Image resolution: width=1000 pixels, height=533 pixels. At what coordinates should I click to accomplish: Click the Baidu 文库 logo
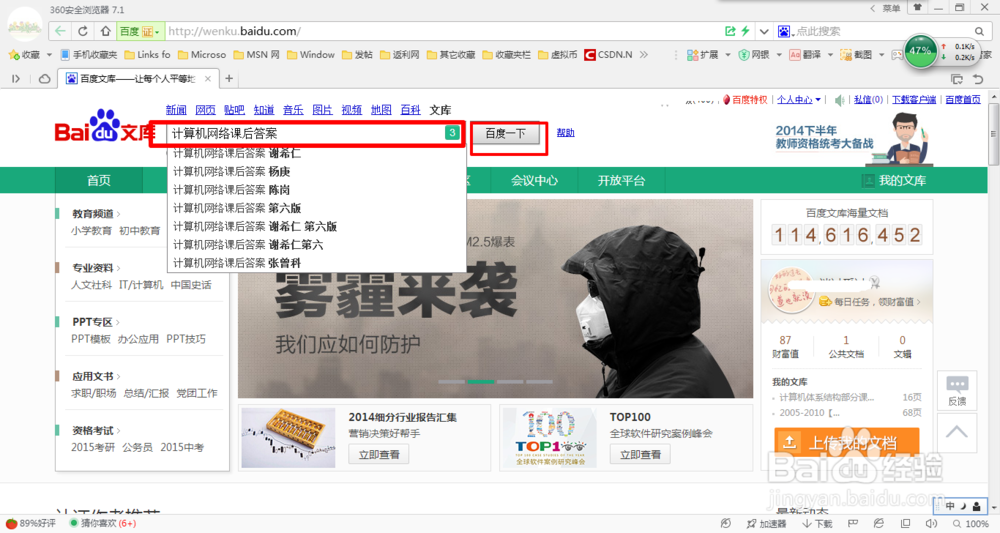point(106,126)
